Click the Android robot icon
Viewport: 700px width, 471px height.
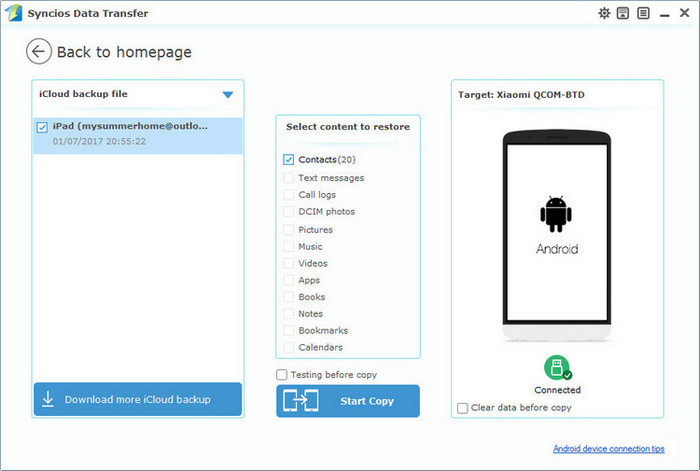click(556, 214)
